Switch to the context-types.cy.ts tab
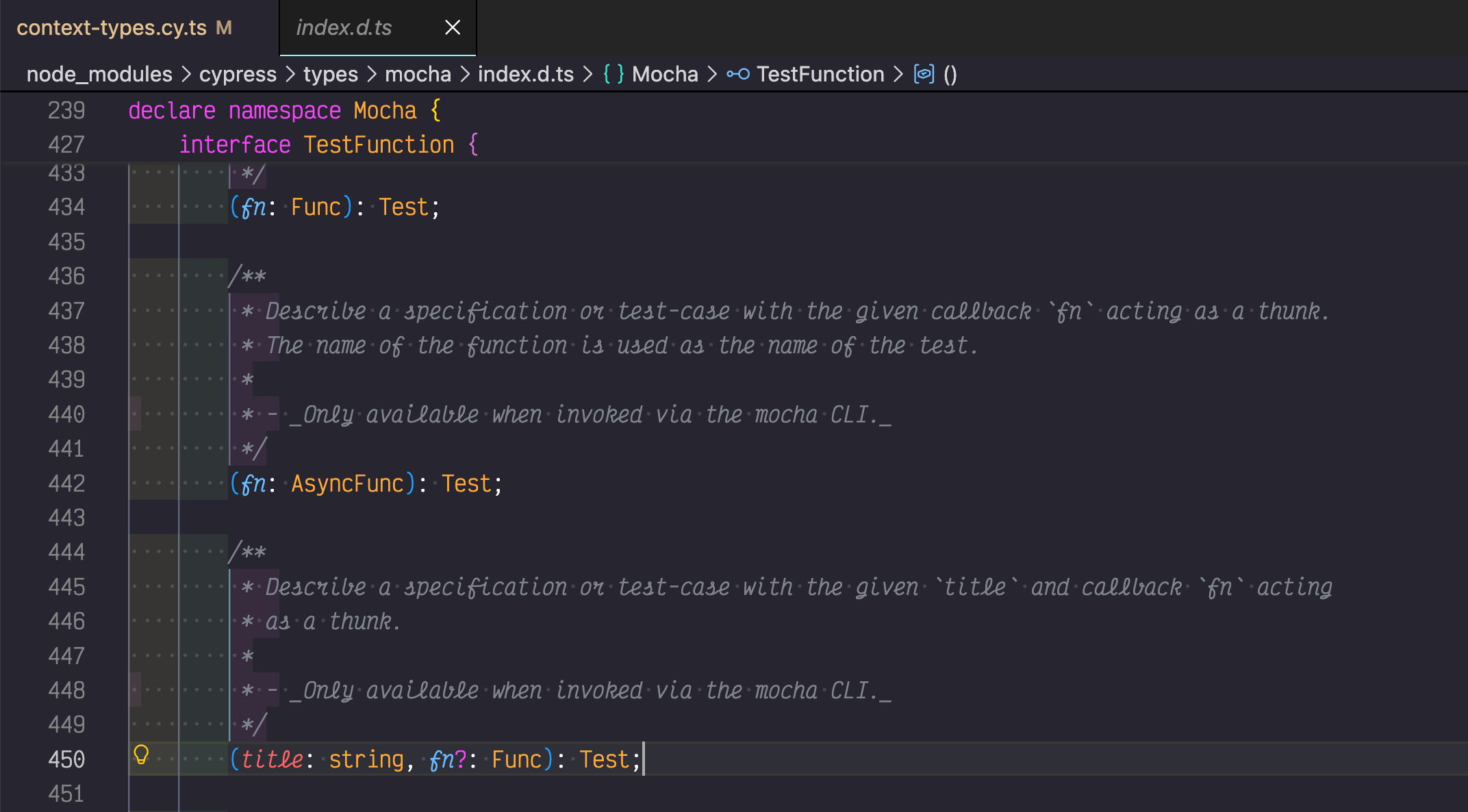The image size is (1468, 812). [x=110, y=27]
